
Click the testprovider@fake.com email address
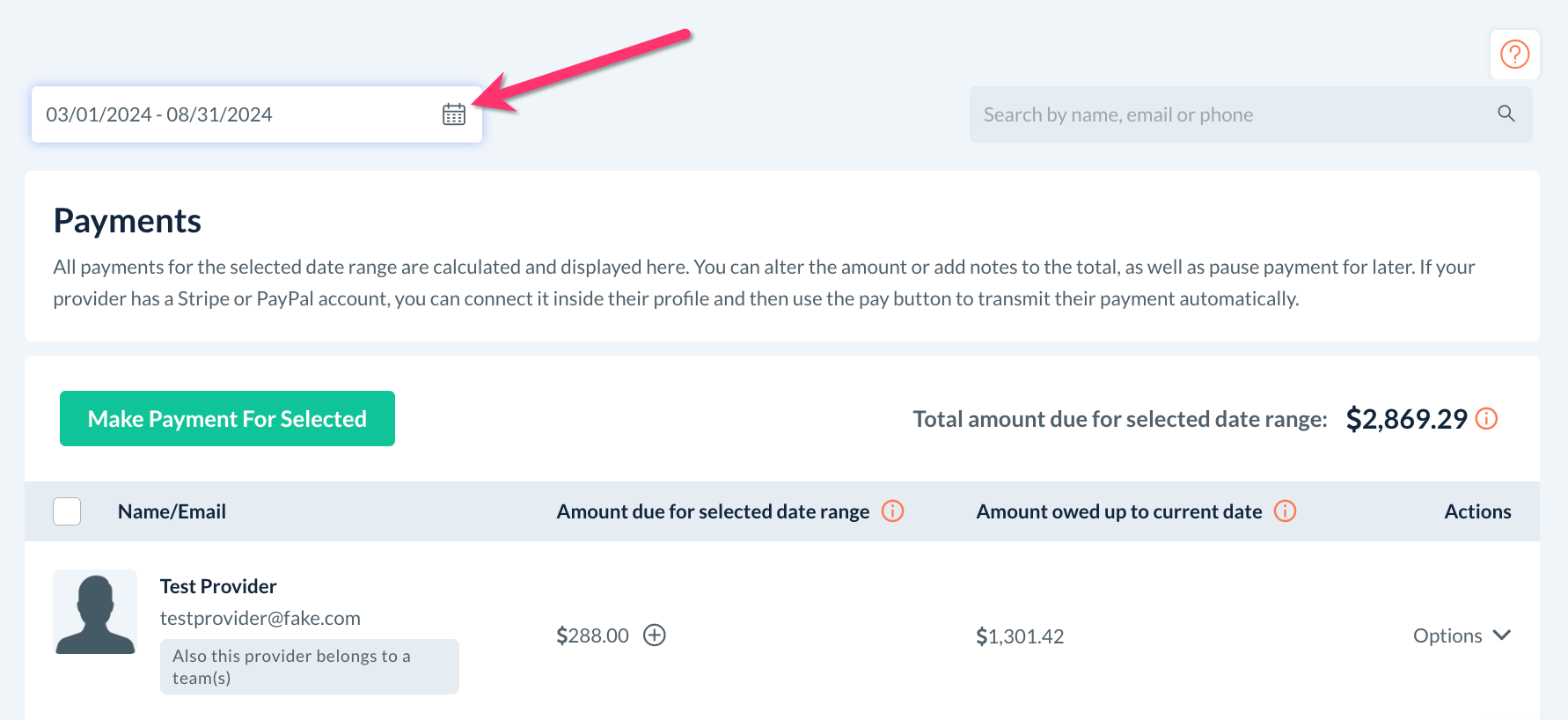[260, 618]
